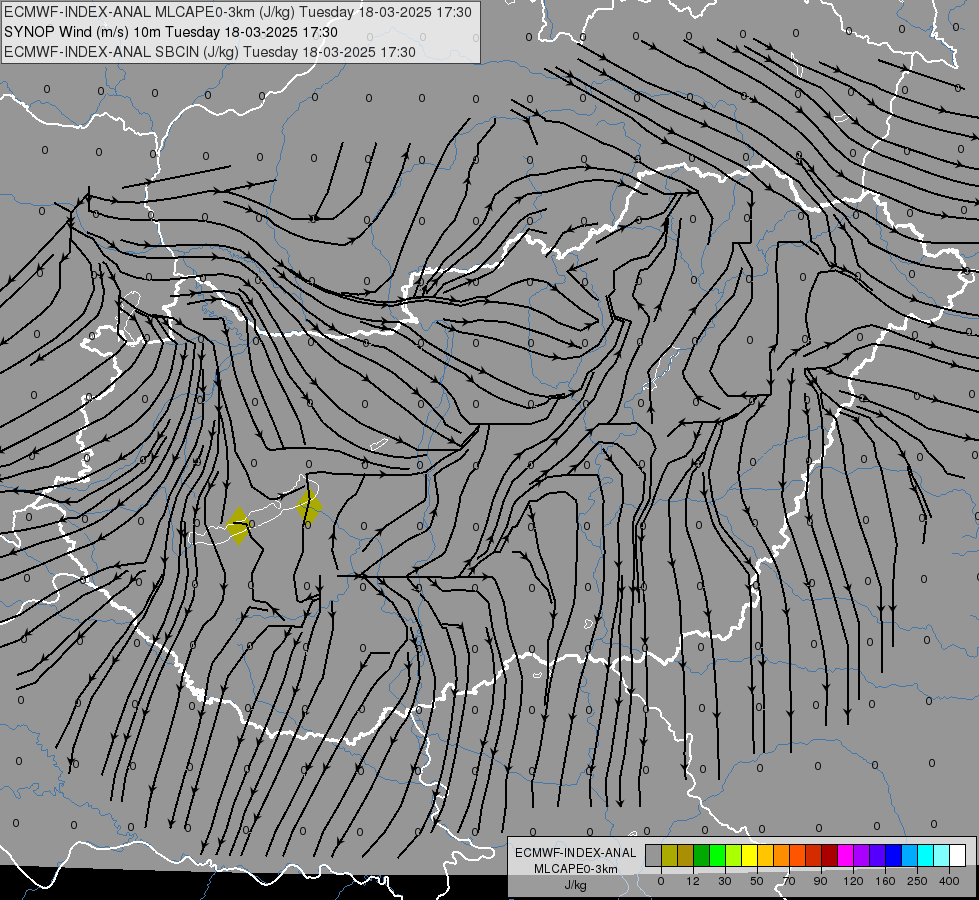979x900 pixels.
Task: Click the legend scale tick label '400'
Action: tap(949, 881)
